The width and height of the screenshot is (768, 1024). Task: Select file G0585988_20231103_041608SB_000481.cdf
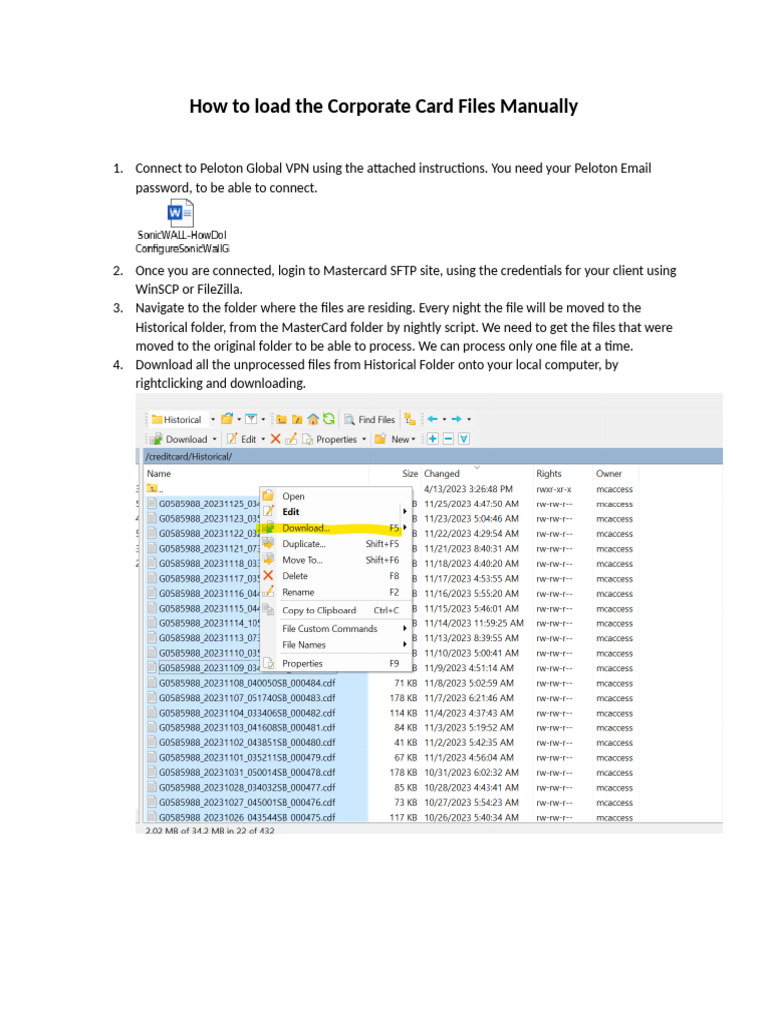tap(247, 728)
